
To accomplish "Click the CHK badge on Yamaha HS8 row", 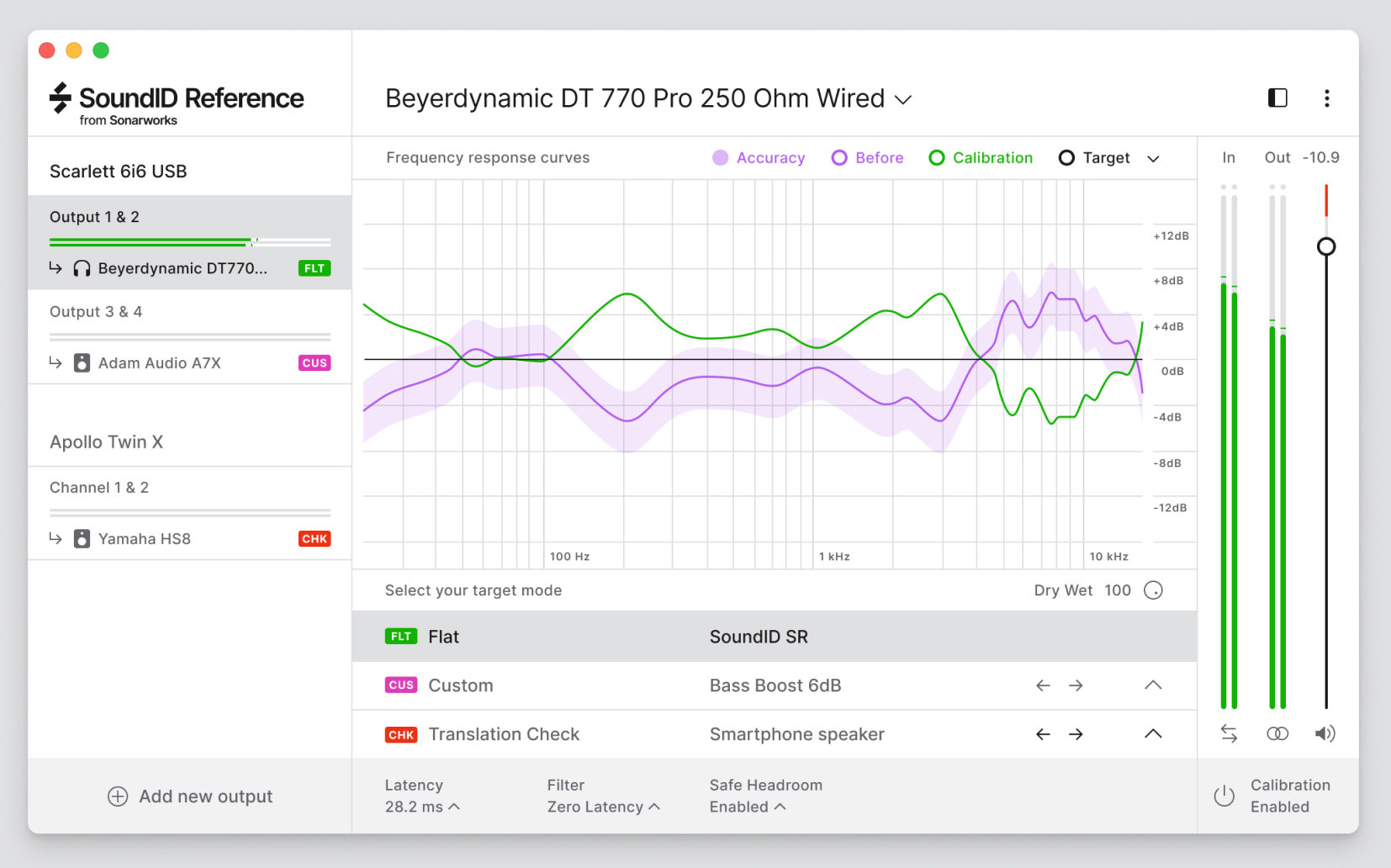I will coord(315,539).
